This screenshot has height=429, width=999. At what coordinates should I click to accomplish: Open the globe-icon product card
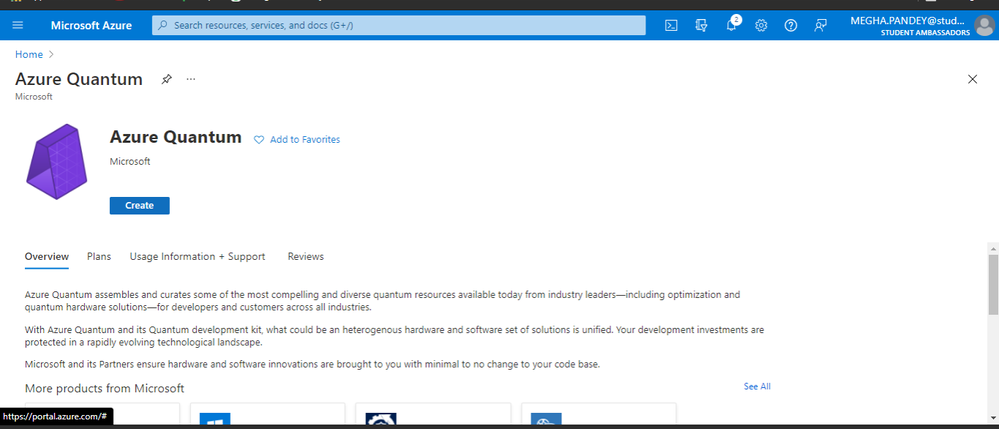[x=598, y=413]
